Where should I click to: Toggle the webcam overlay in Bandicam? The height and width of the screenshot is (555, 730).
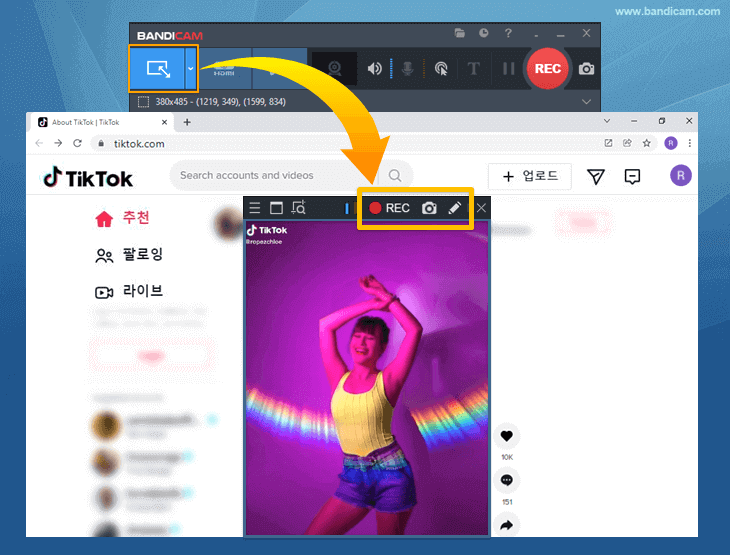point(334,69)
